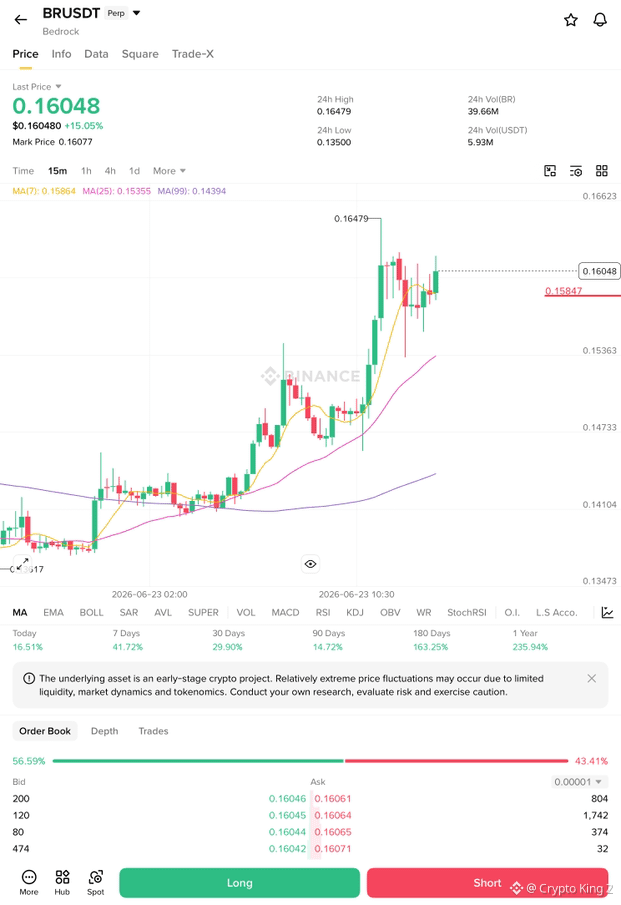The height and width of the screenshot is (905, 621).
Task: Click the 1 Year 235.94% performance
Action: (530, 640)
